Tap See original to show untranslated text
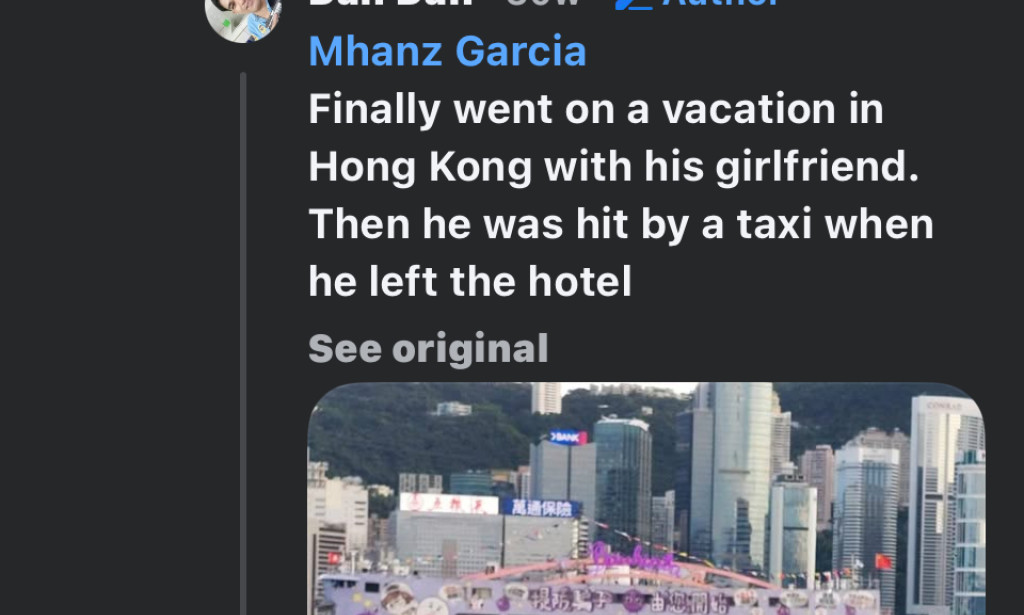Screen dimensions: 1024x615 coord(428,349)
